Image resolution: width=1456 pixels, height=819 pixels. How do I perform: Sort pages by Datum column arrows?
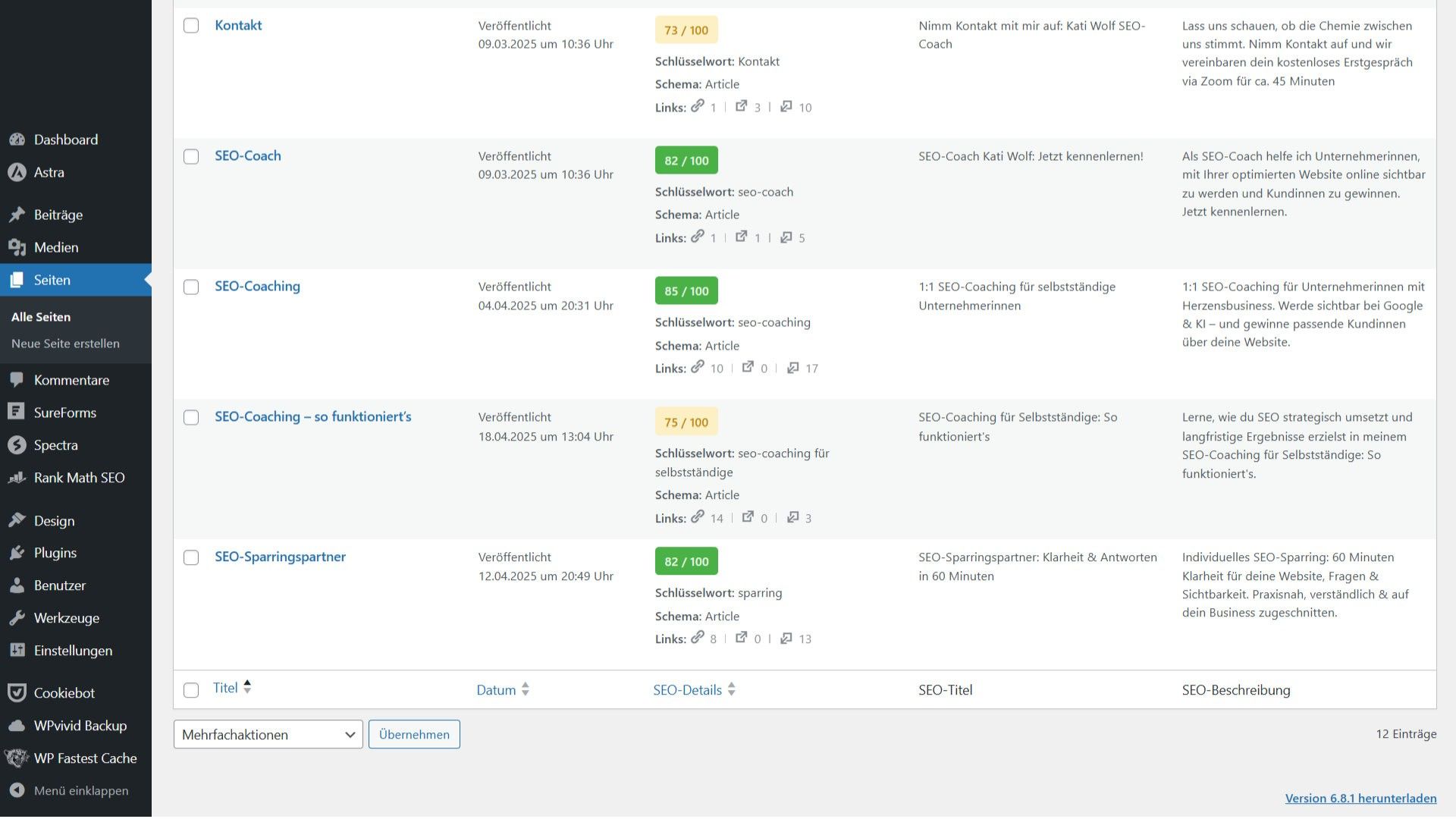point(525,689)
